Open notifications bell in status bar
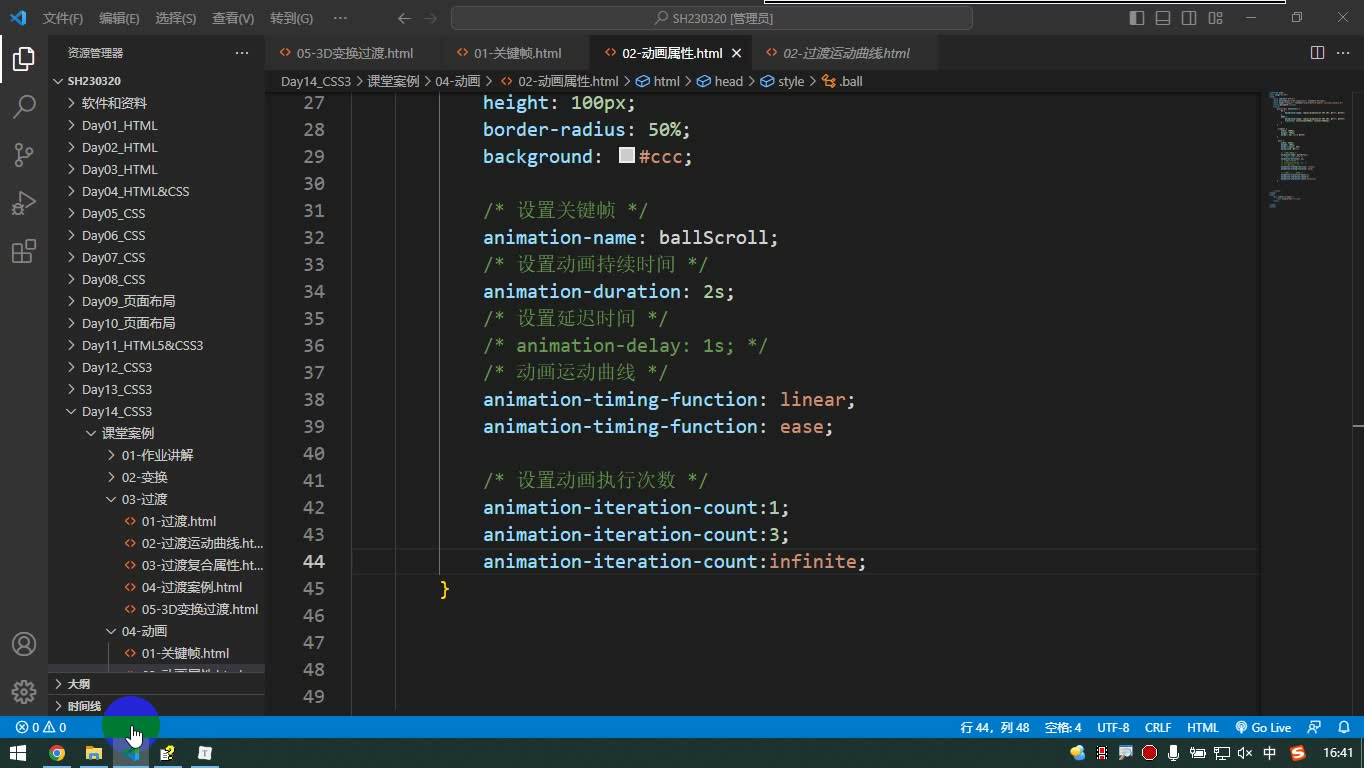 tap(1344, 727)
